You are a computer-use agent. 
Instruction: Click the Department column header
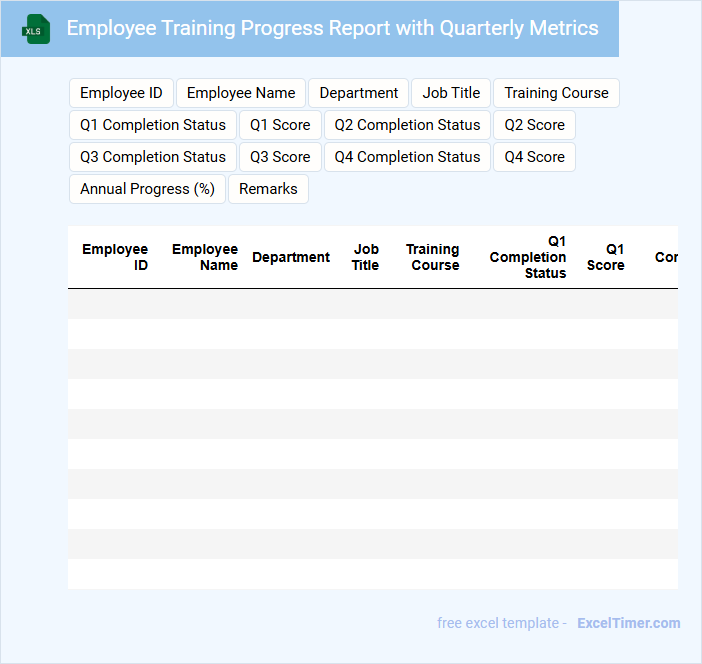(291, 257)
